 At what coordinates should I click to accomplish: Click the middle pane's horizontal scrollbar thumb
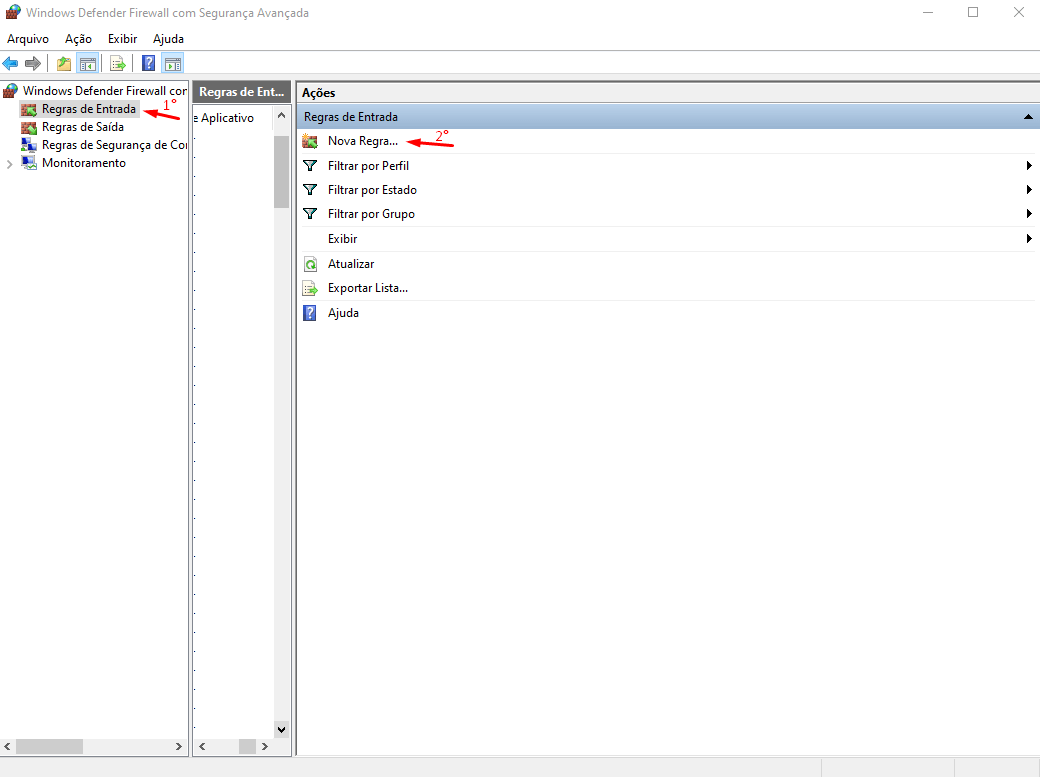(247, 746)
